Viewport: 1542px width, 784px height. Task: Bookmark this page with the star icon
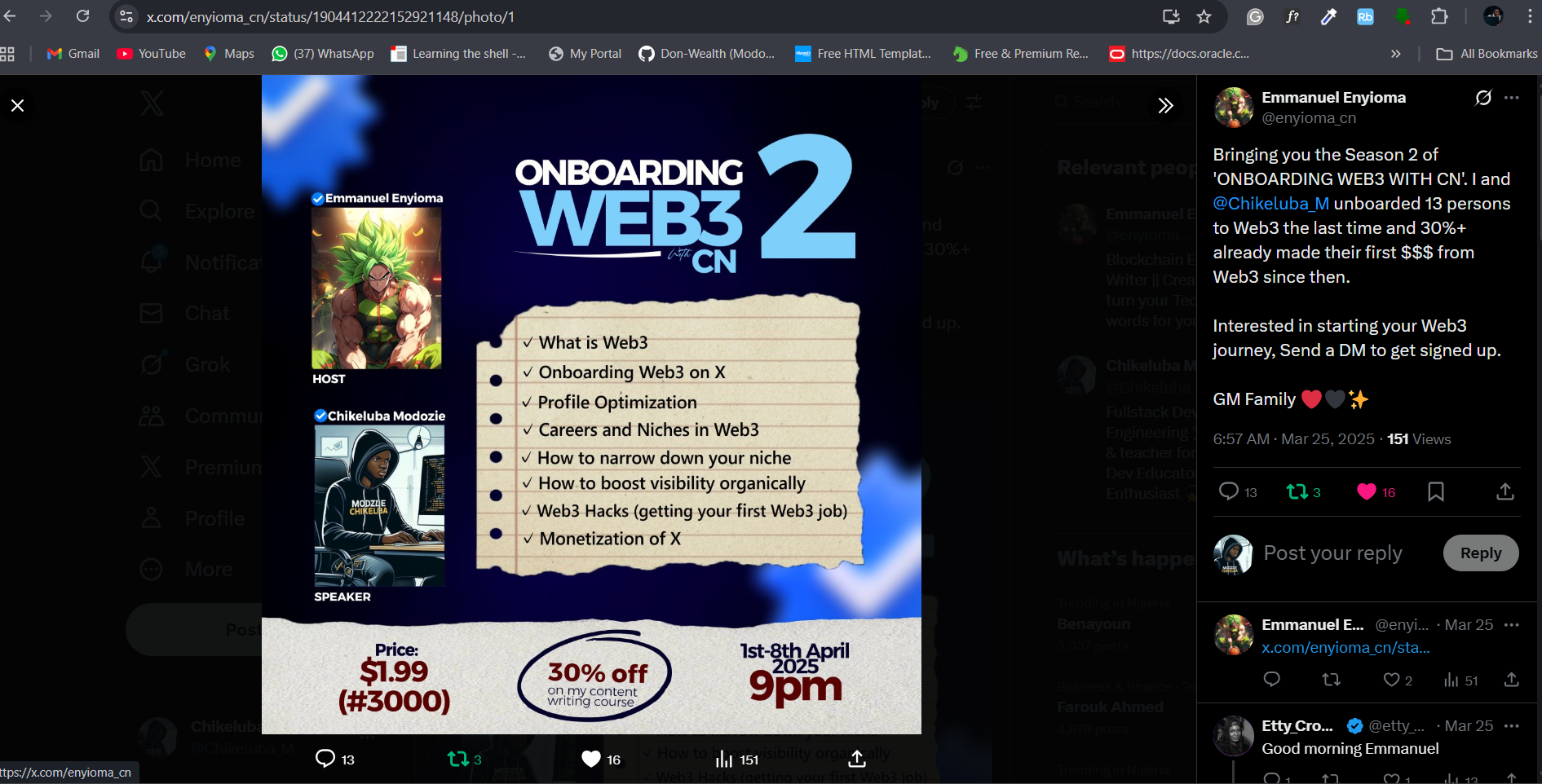1204,16
